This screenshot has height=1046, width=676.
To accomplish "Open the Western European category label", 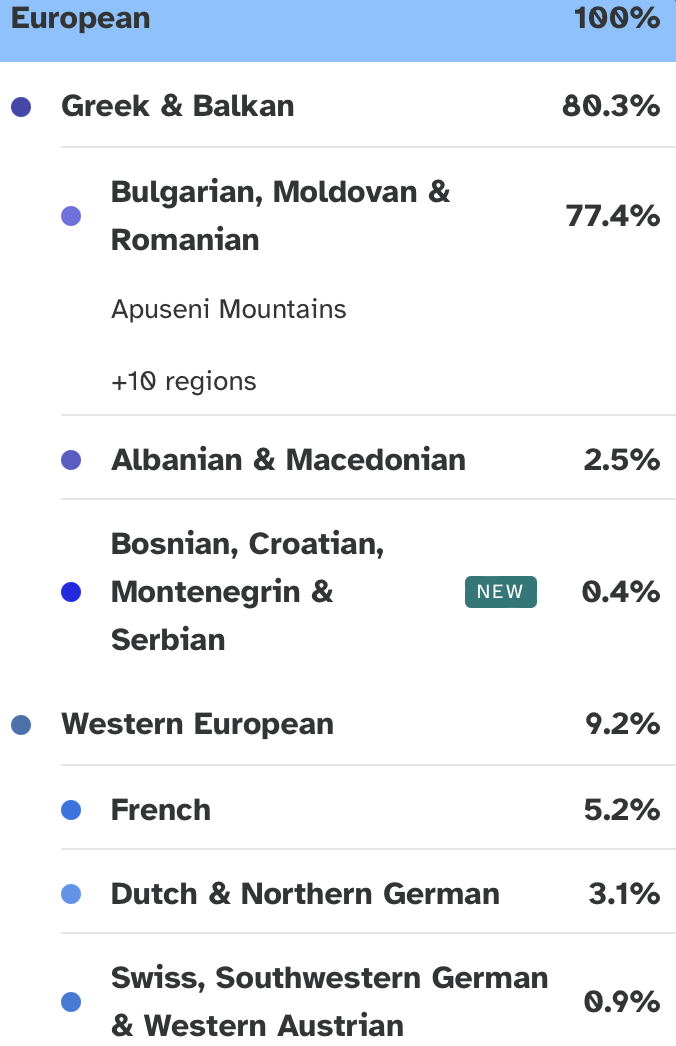I will 197,724.
